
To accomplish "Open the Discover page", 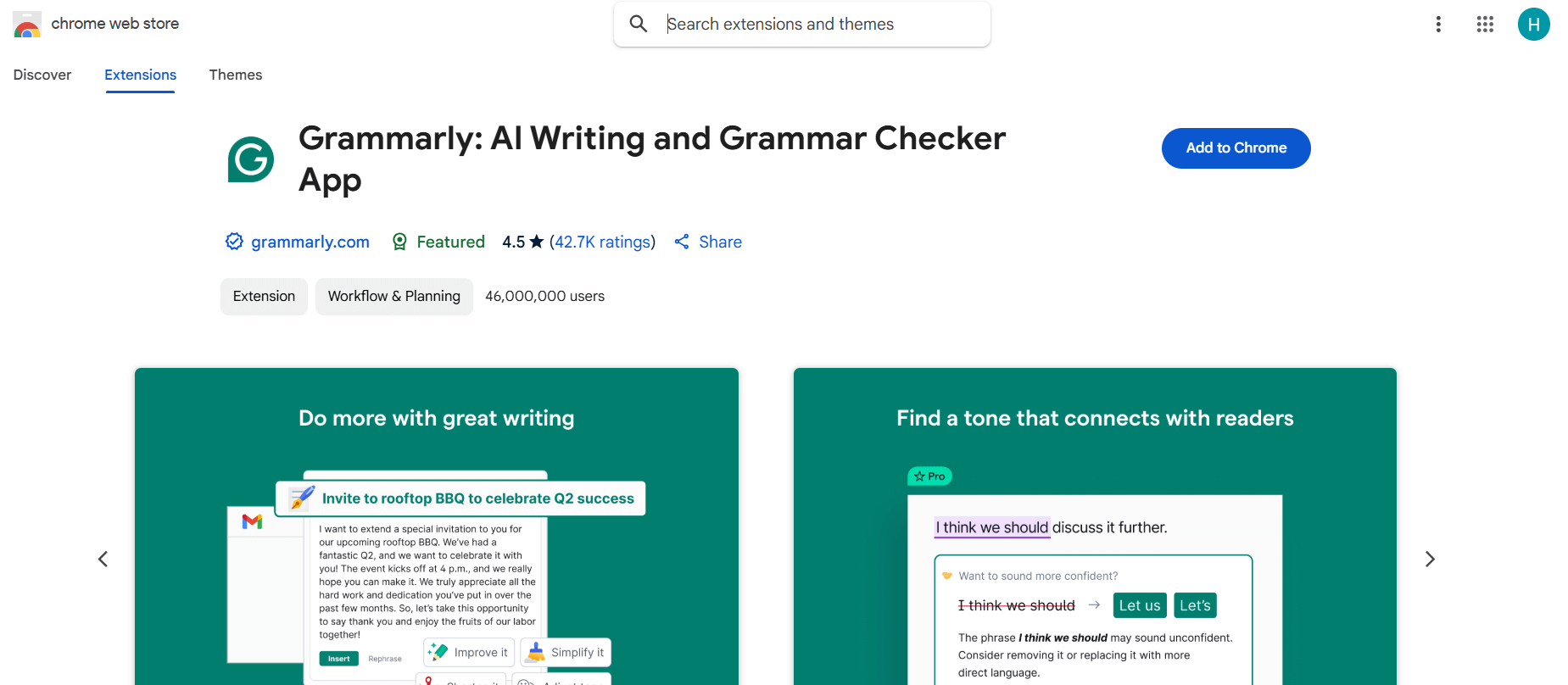I will [42, 75].
